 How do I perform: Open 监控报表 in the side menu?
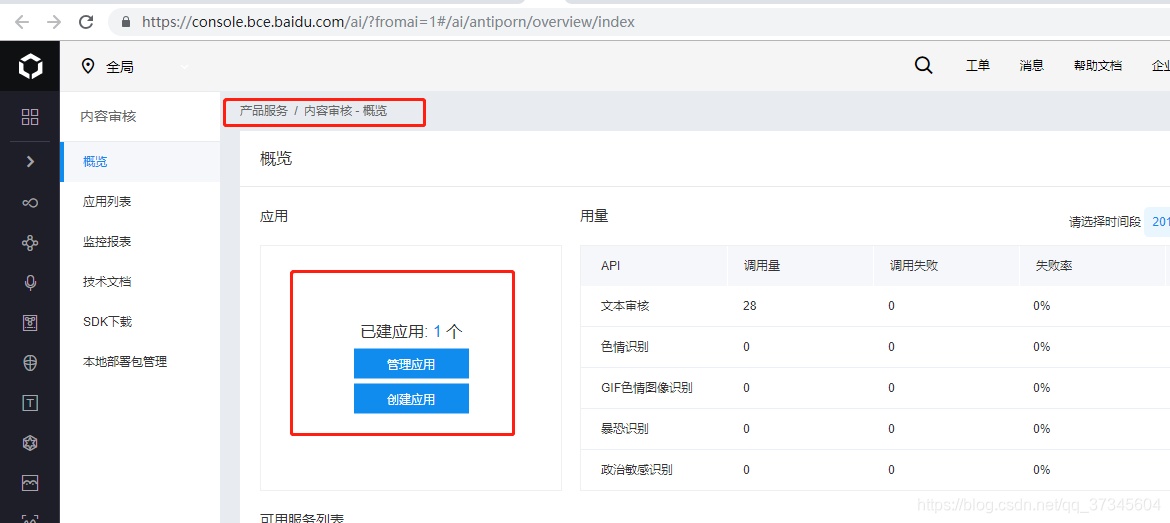(107, 242)
